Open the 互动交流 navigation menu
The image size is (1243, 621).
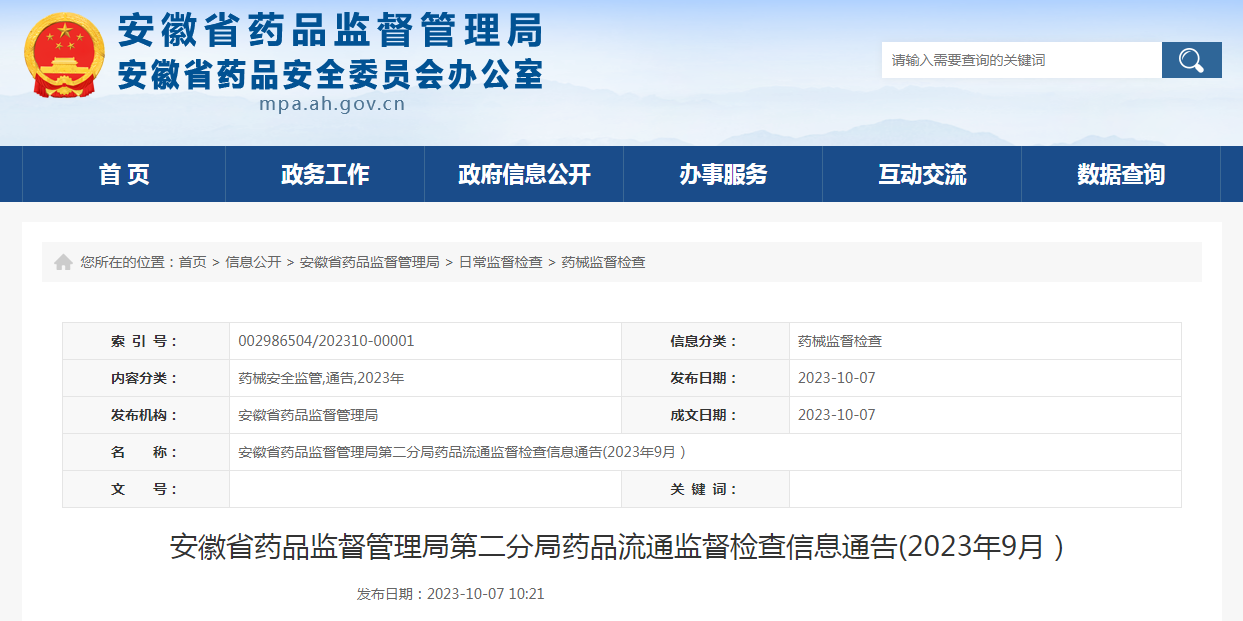pyautogui.click(x=920, y=173)
